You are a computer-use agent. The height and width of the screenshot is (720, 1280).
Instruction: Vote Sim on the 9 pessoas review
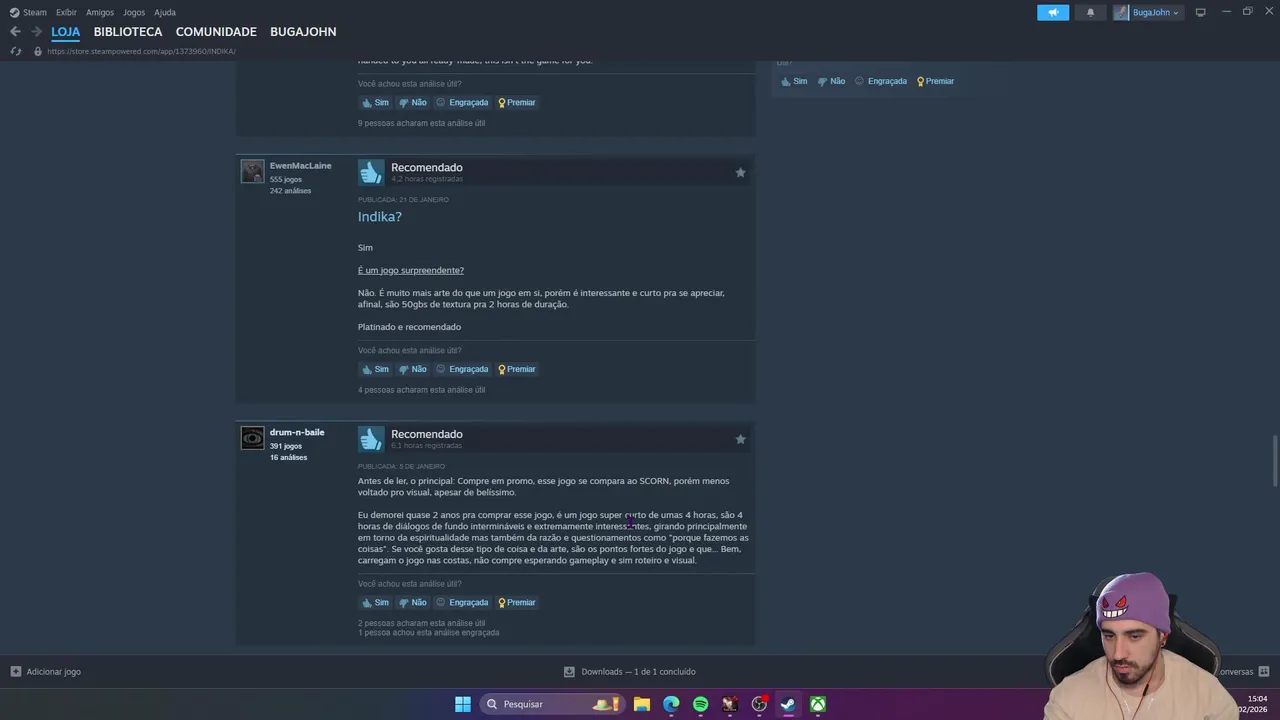coord(375,102)
